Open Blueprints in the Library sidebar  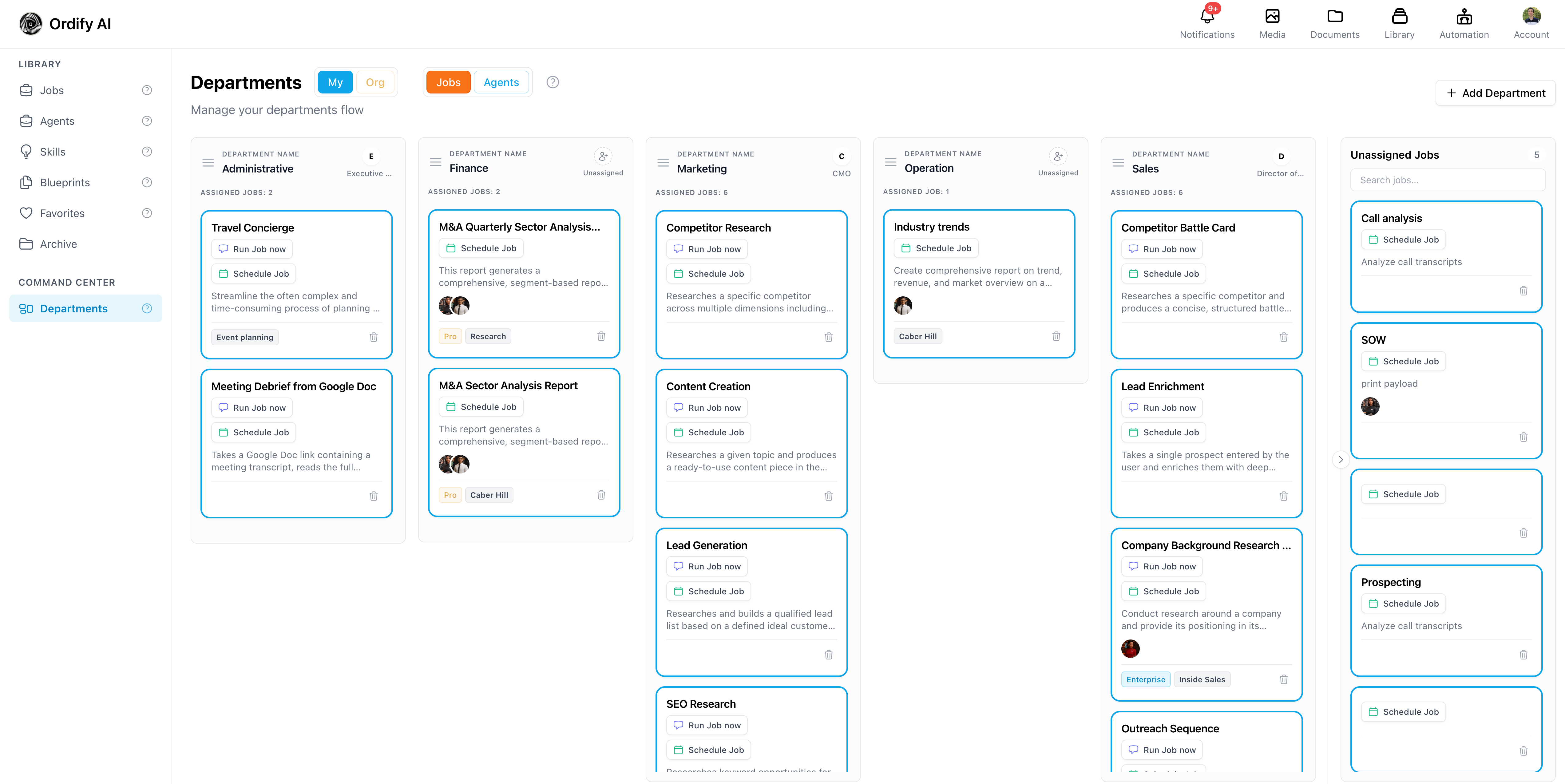click(x=86, y=182)
